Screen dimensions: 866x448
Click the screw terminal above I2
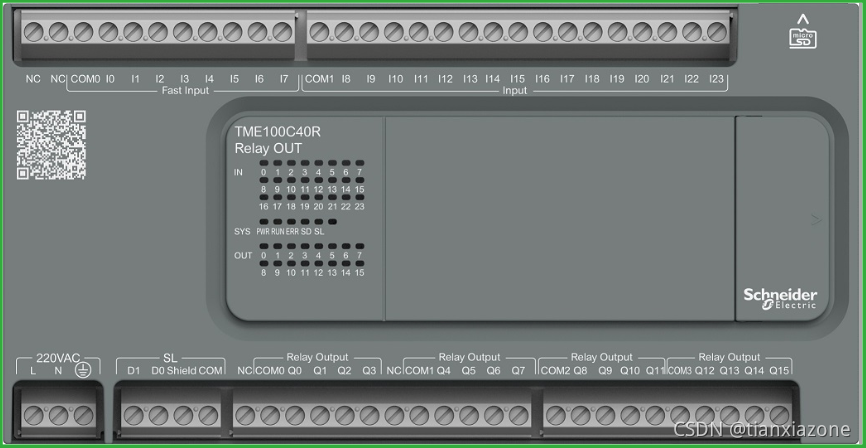click(x=158, y=32)
